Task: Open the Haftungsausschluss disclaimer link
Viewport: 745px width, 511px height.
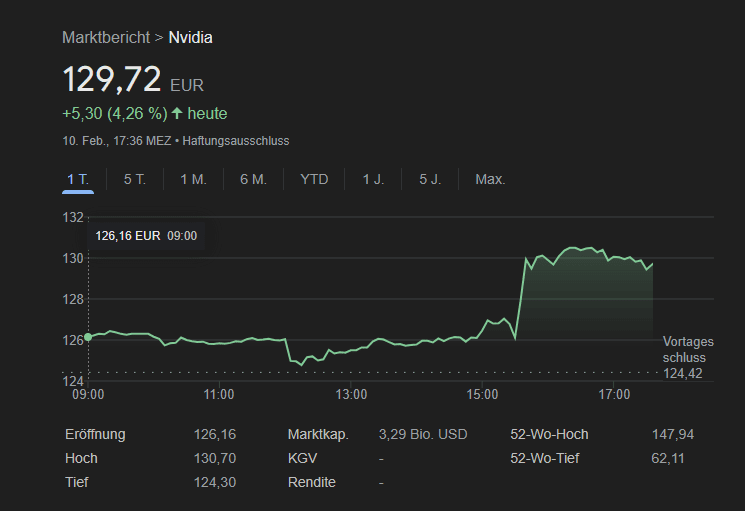Action: tap(235, 141)
